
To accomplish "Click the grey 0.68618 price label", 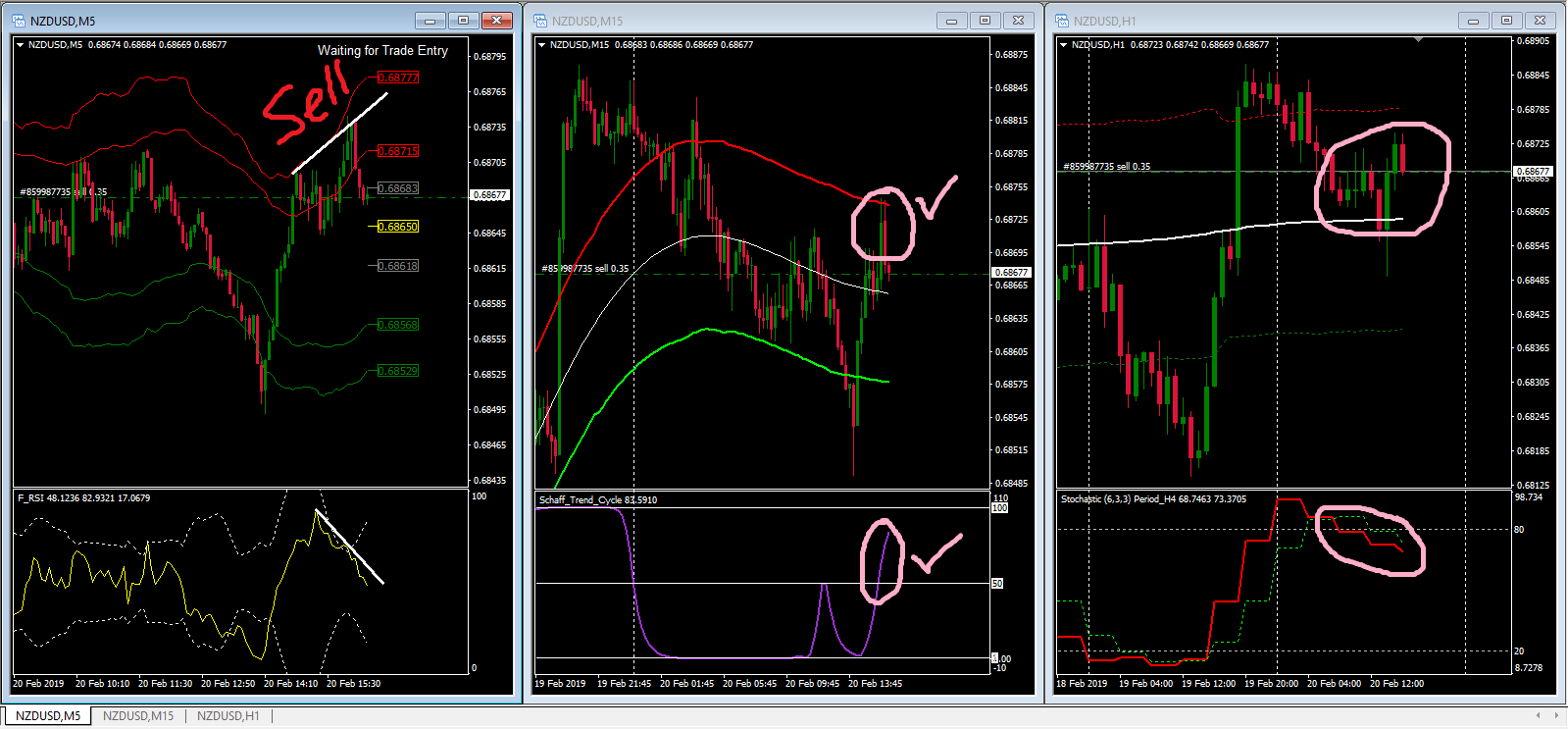I will pyautogui.click(x=398, y=266).
